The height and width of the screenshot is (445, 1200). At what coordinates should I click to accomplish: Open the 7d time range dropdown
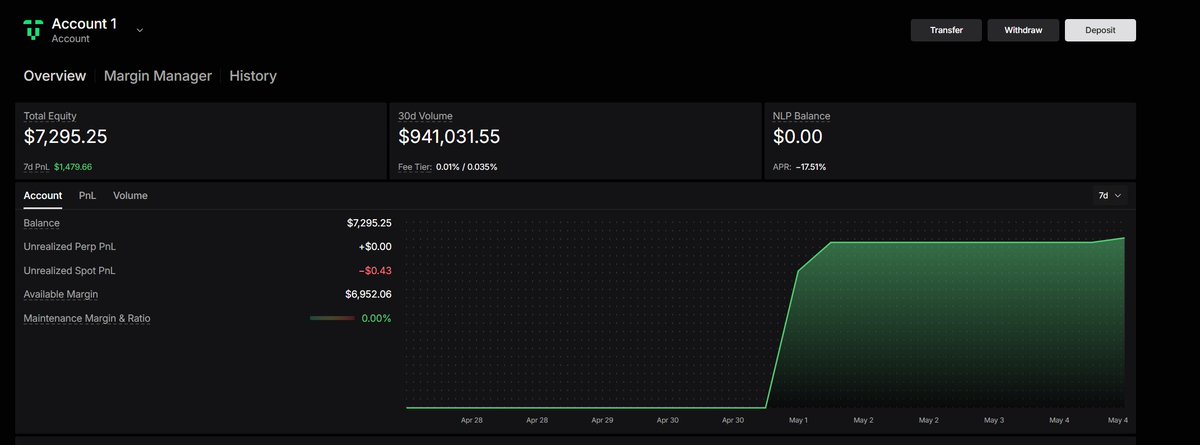coord(1110,196)
